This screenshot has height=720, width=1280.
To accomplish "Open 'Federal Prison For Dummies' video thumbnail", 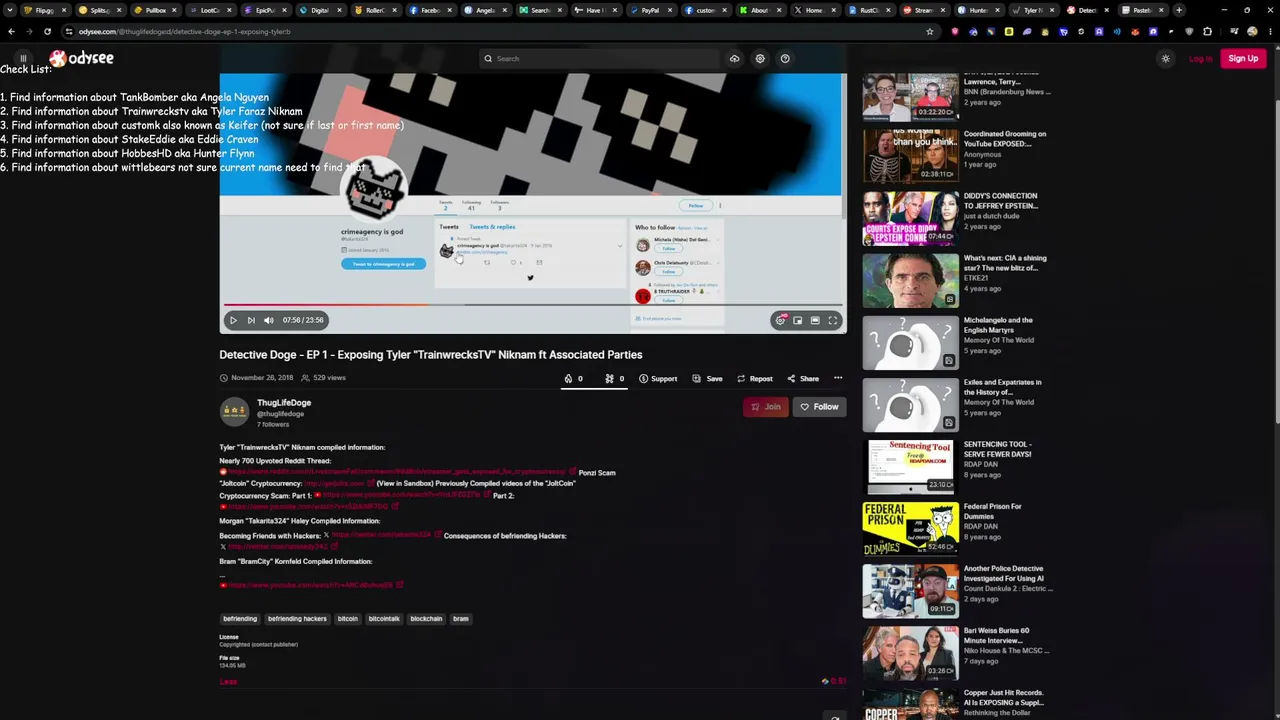I will (x=910, y=527).
